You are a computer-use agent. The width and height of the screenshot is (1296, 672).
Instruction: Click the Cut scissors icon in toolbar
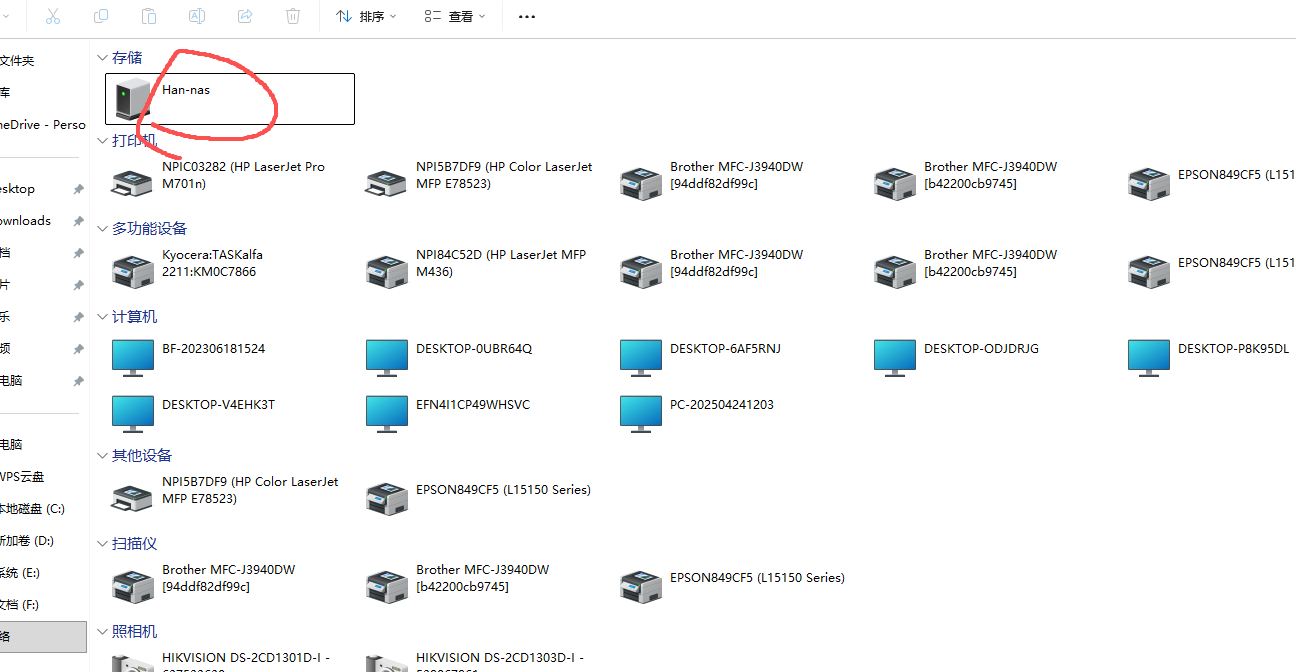coord(53,16)
